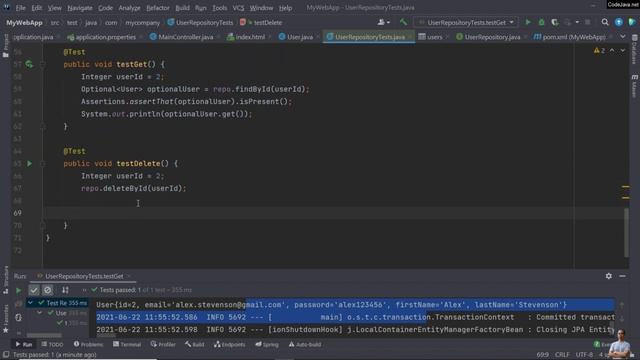Open the File menu
This screenshot has height=360, width=640.
coord(20,8)
